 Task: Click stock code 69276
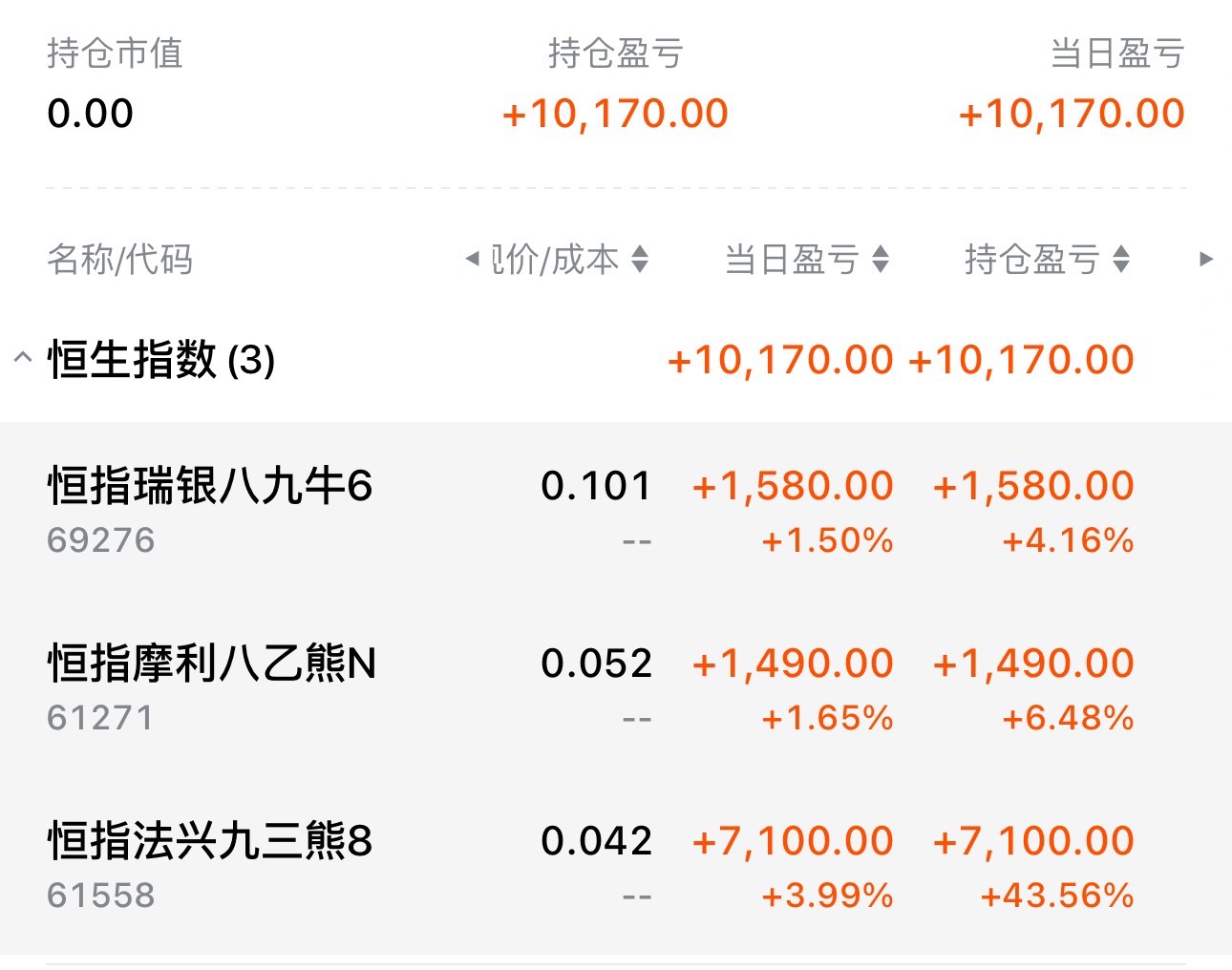click(x=101, y=540)
